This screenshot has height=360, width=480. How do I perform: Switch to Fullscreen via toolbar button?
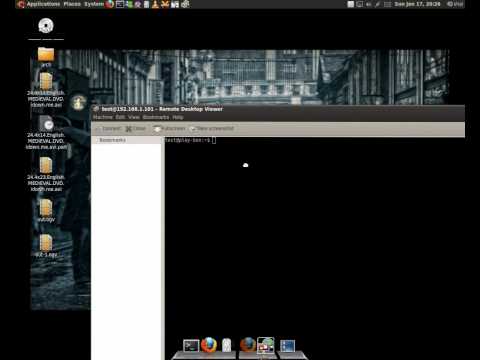click(169, 129)
